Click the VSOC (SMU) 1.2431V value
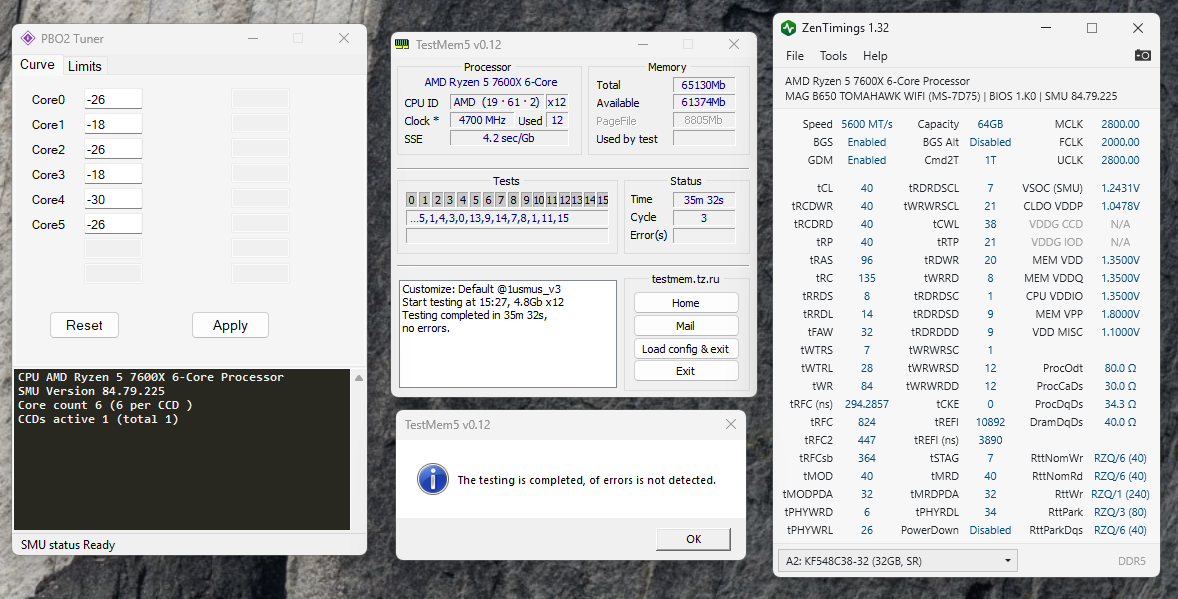 (1120, 188)
